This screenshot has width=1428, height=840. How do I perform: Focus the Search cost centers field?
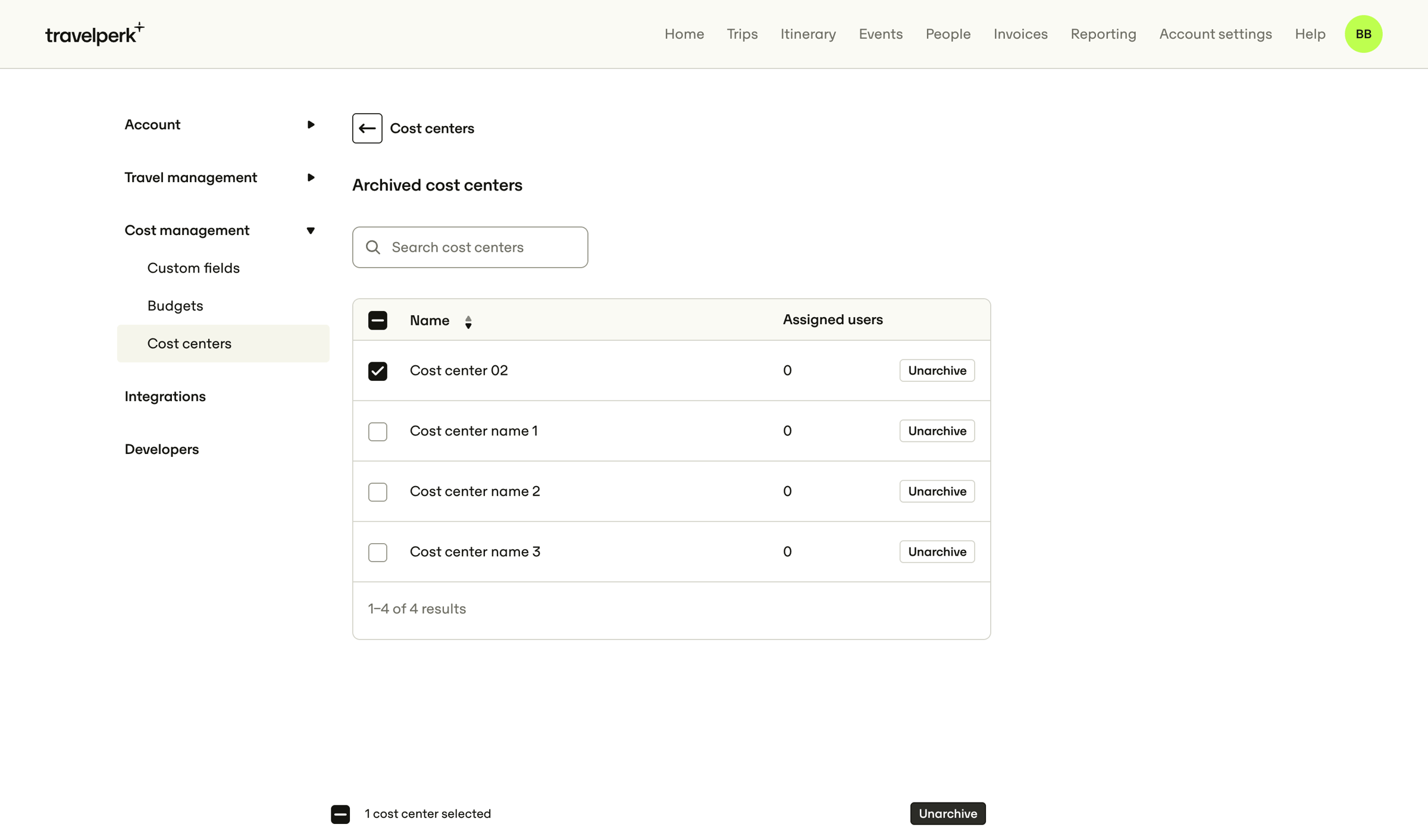[x=470, y=247]
